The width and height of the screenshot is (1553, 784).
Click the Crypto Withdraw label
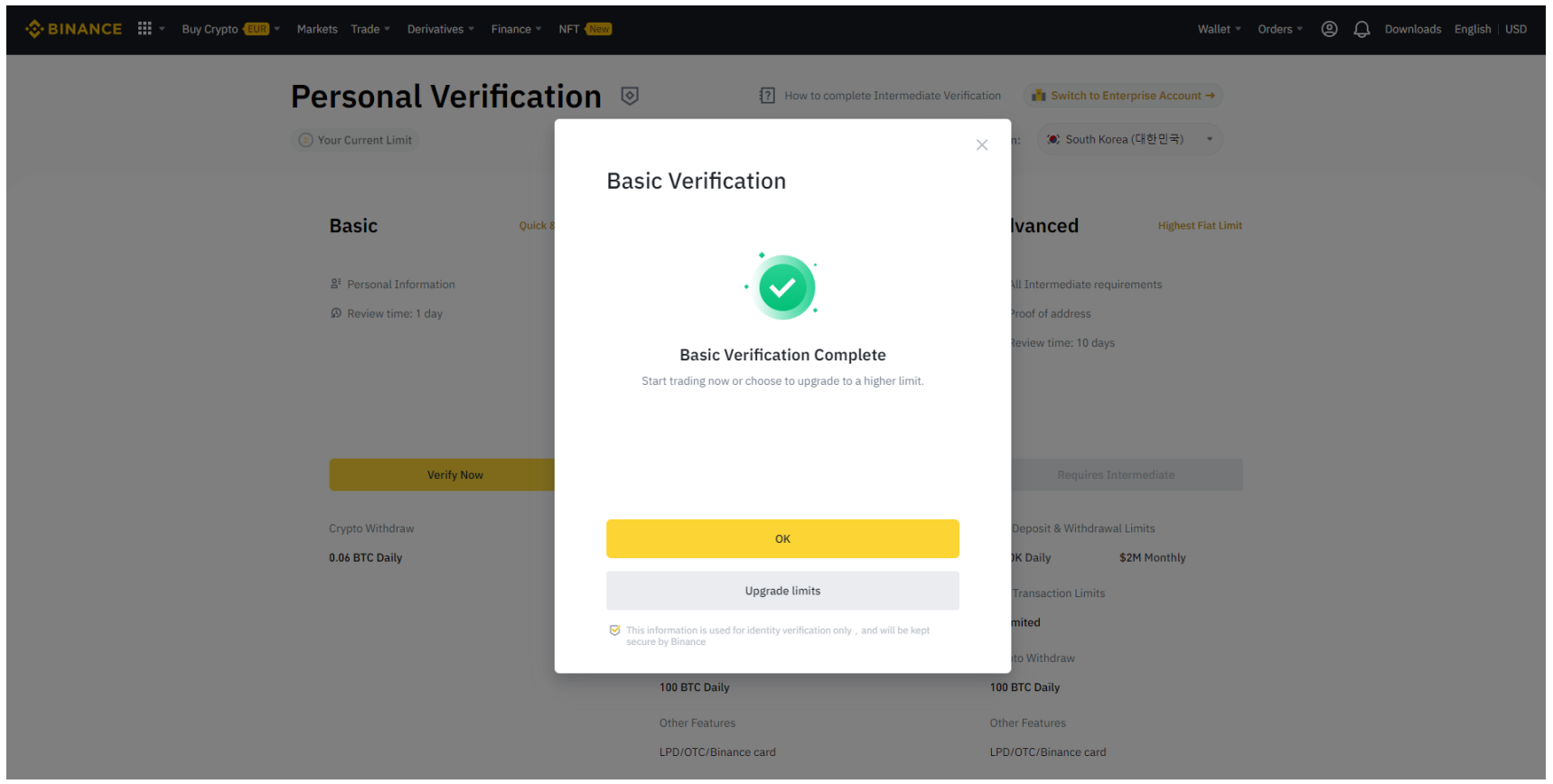coord(371,528)
